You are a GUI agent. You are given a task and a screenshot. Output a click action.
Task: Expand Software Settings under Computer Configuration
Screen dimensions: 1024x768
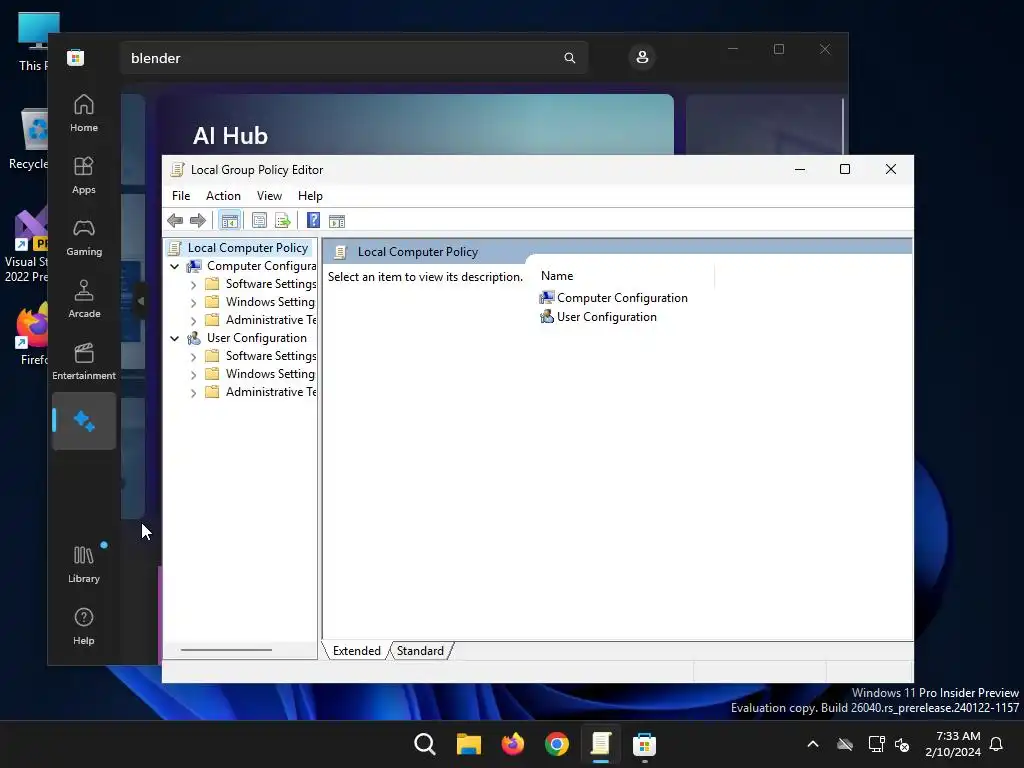[193, 285]
